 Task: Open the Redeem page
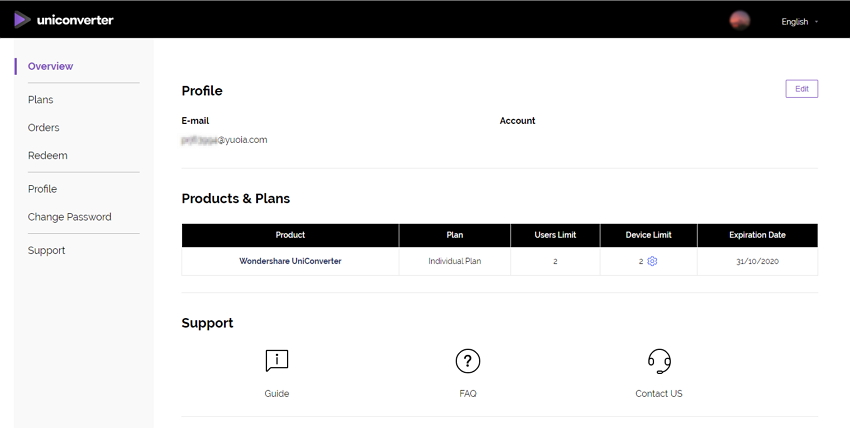48,155
